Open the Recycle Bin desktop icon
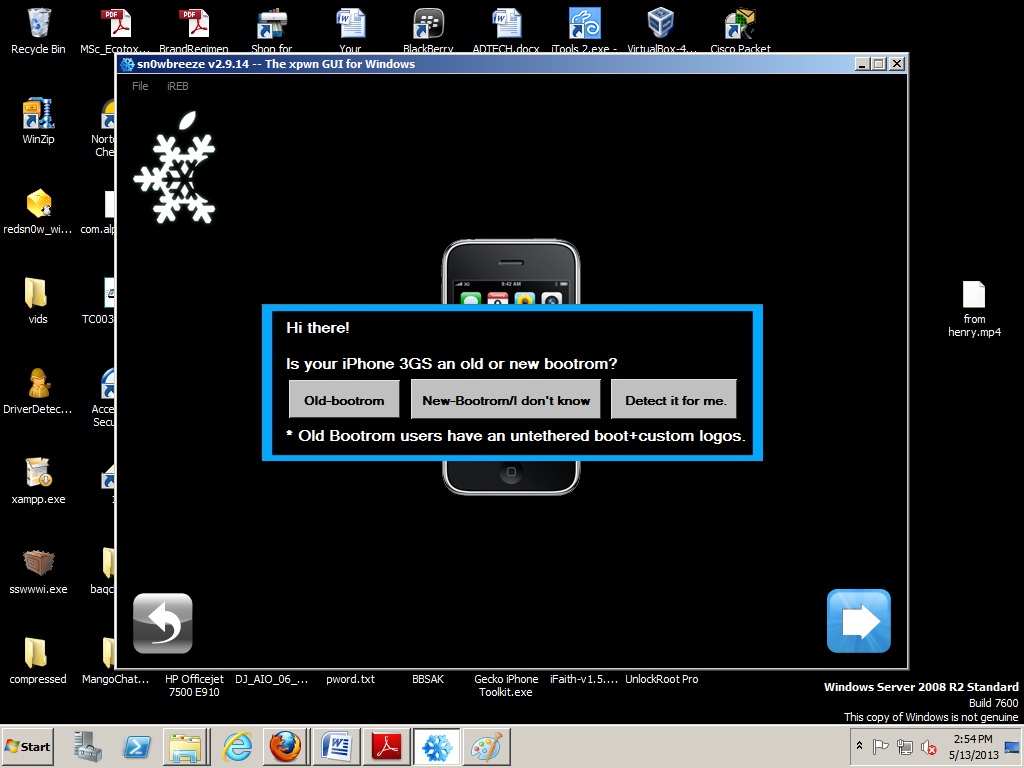1024x768 pixels. click(38, 31)
